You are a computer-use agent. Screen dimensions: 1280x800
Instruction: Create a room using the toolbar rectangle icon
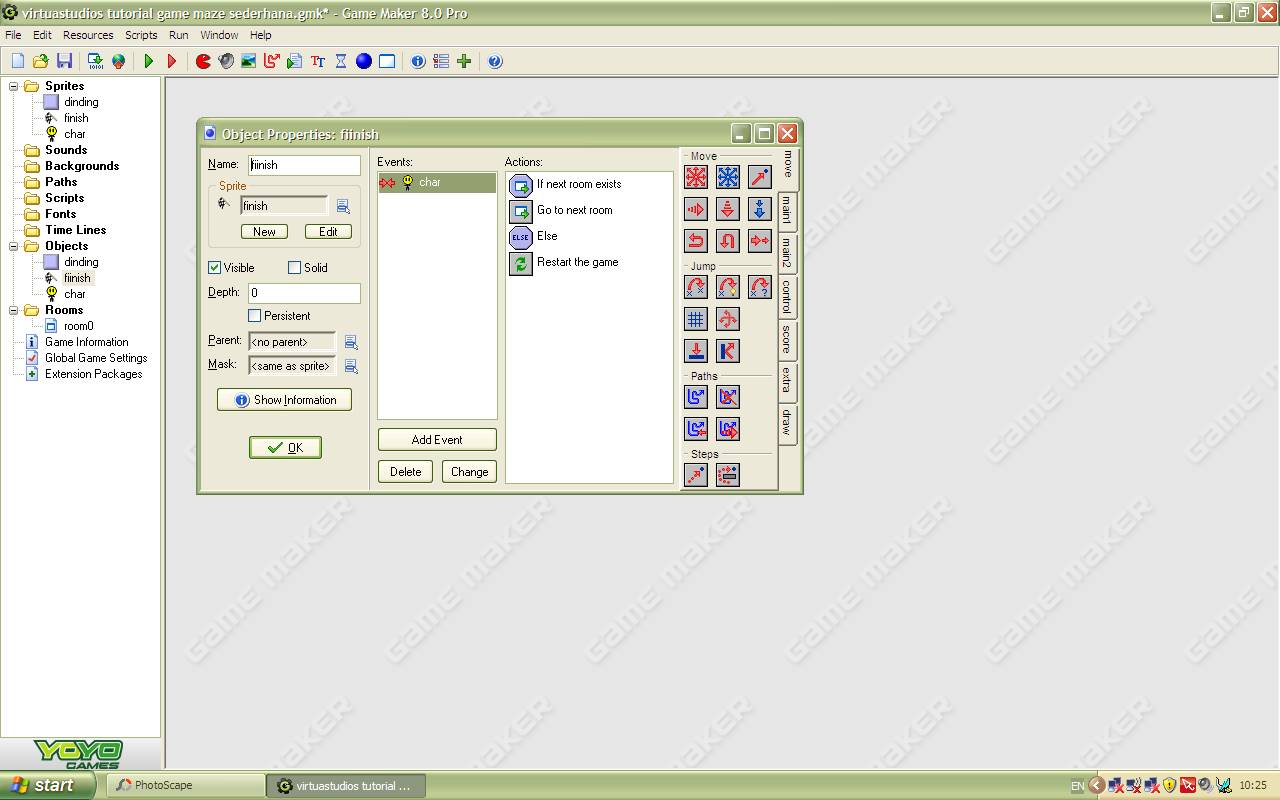point(387,61)
